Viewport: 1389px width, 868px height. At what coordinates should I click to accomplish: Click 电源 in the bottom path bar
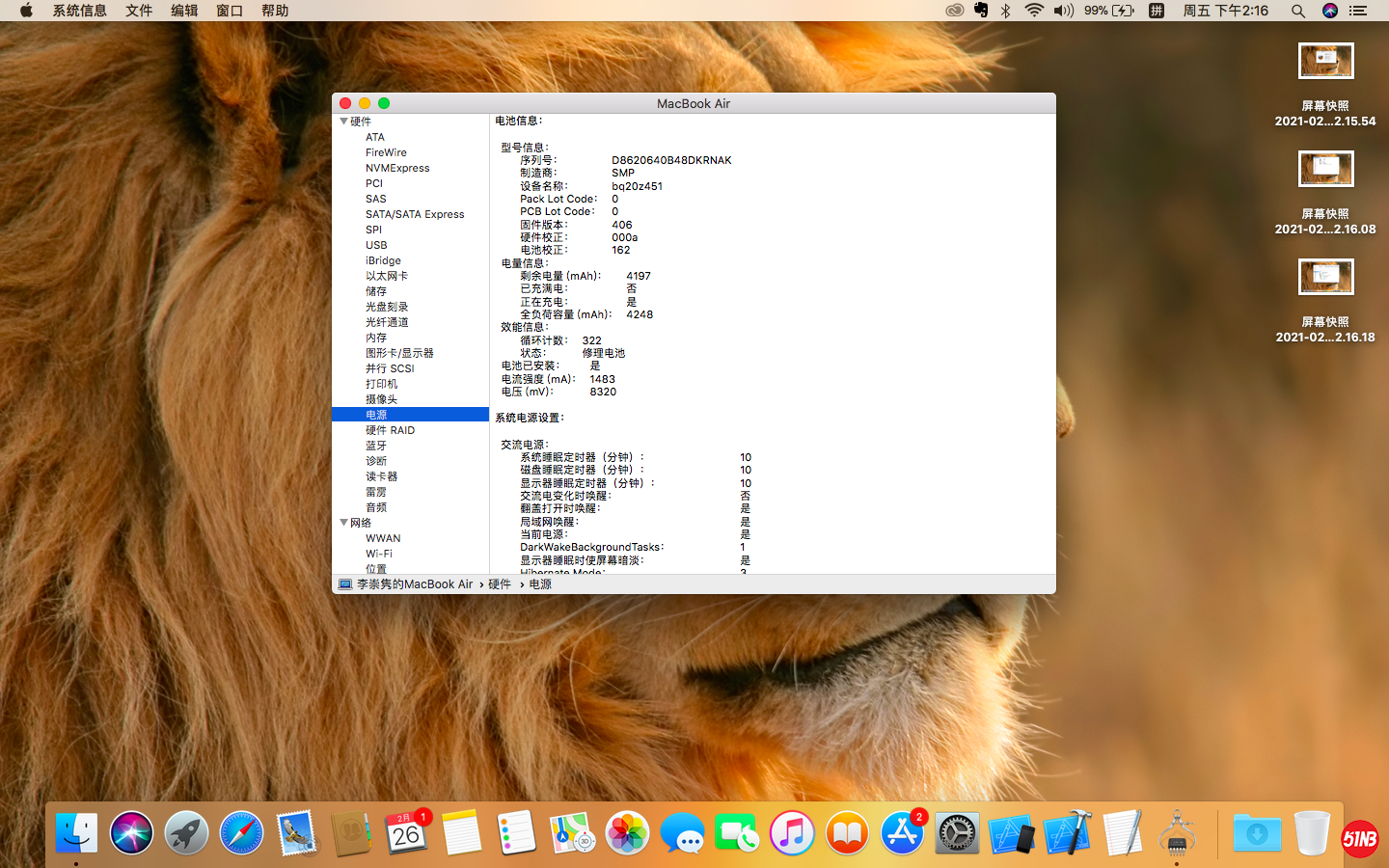540,584
